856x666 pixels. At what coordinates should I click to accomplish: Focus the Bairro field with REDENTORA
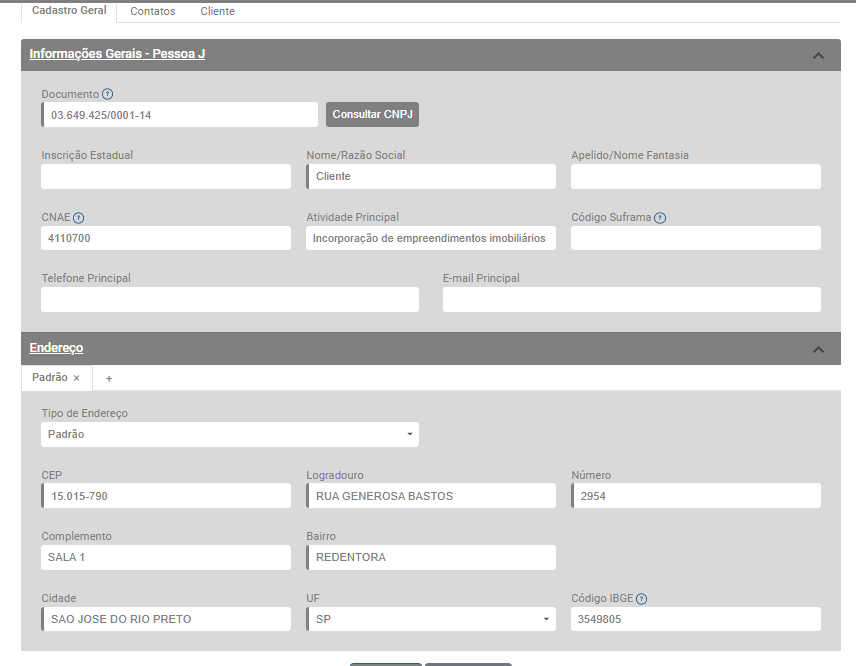[431, 557]
